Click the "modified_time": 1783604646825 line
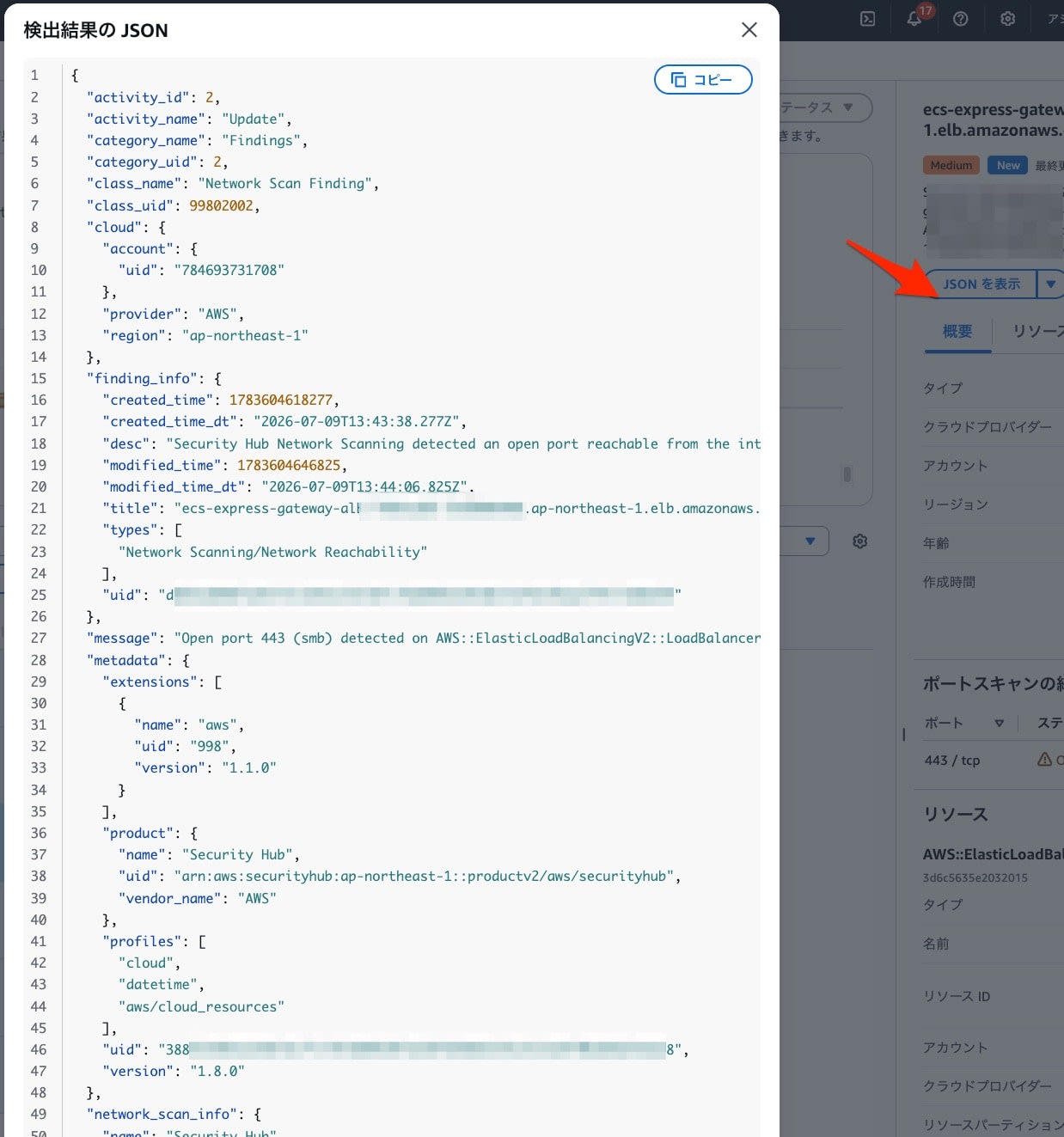This screenshot has height=1137, width=1064. pos(225,465)
